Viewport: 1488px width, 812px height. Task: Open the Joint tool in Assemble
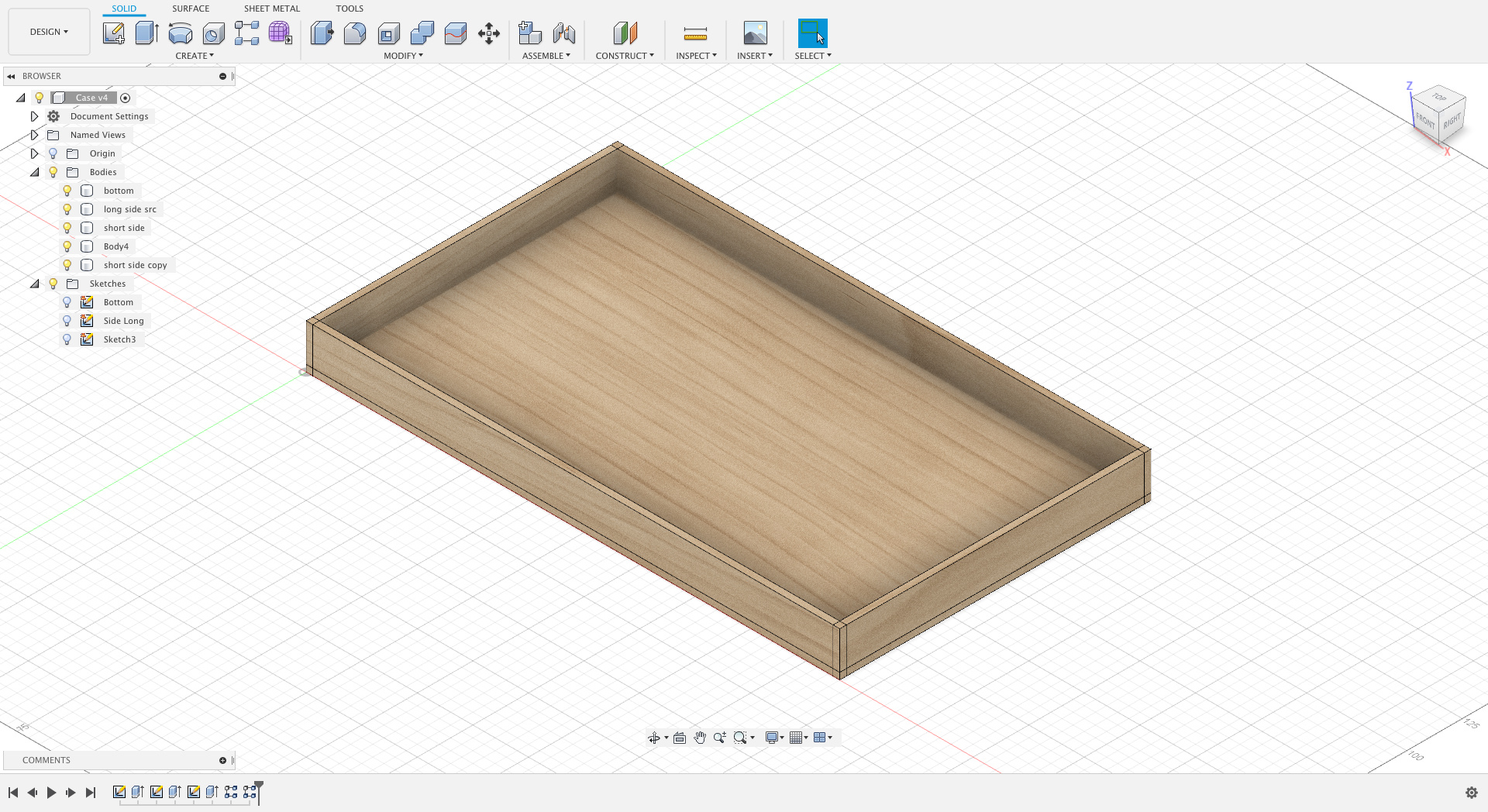(564, 33)
